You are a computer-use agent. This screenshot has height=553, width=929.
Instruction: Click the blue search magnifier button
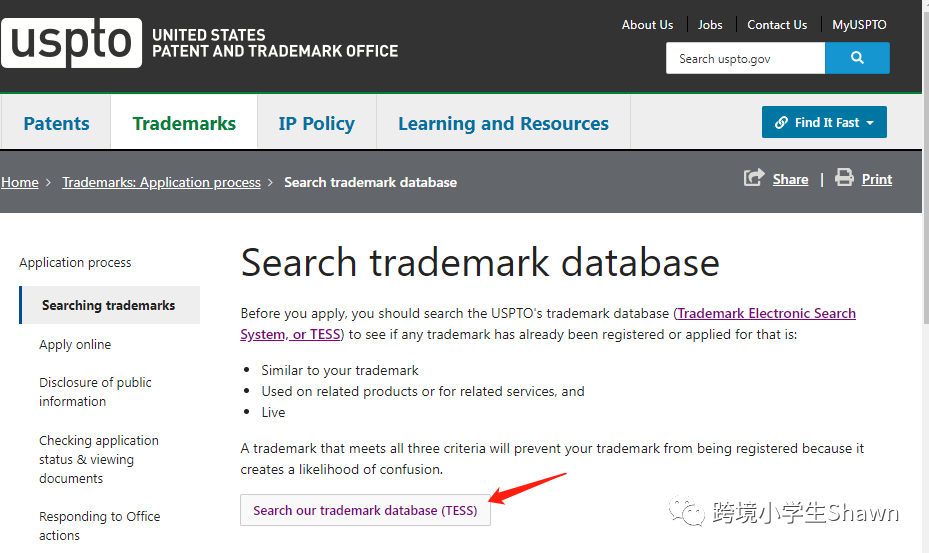click(x=857, y=58)
